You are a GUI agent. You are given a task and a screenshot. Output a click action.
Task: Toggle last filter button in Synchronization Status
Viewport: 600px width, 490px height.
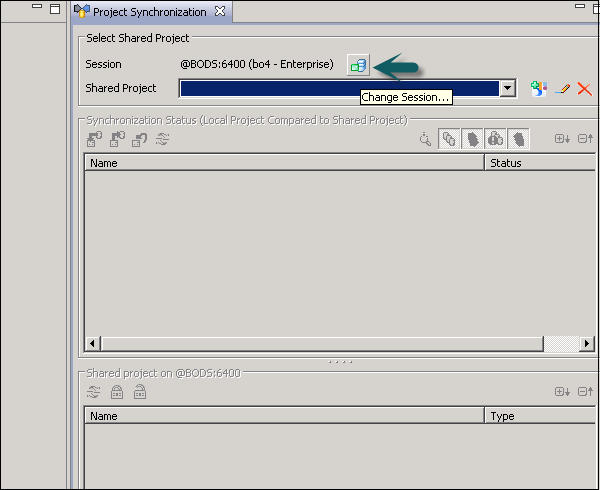click(519, 140)
